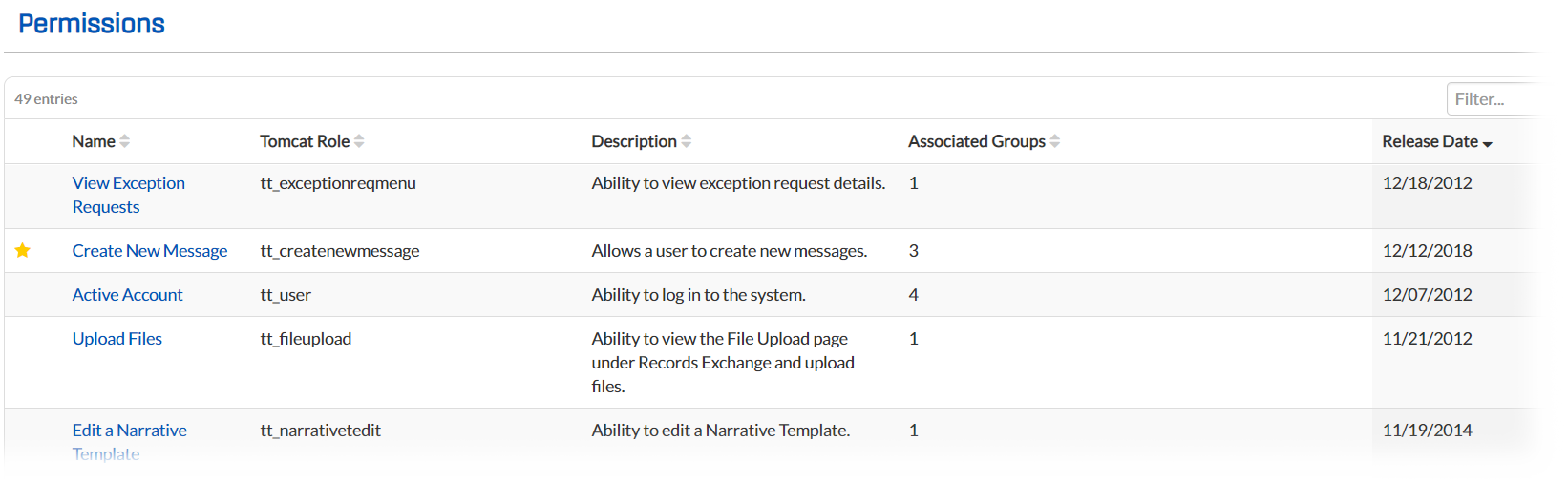Click the release date 11/19/2014
1568x484 pixels.
[x=1428, y=431]
